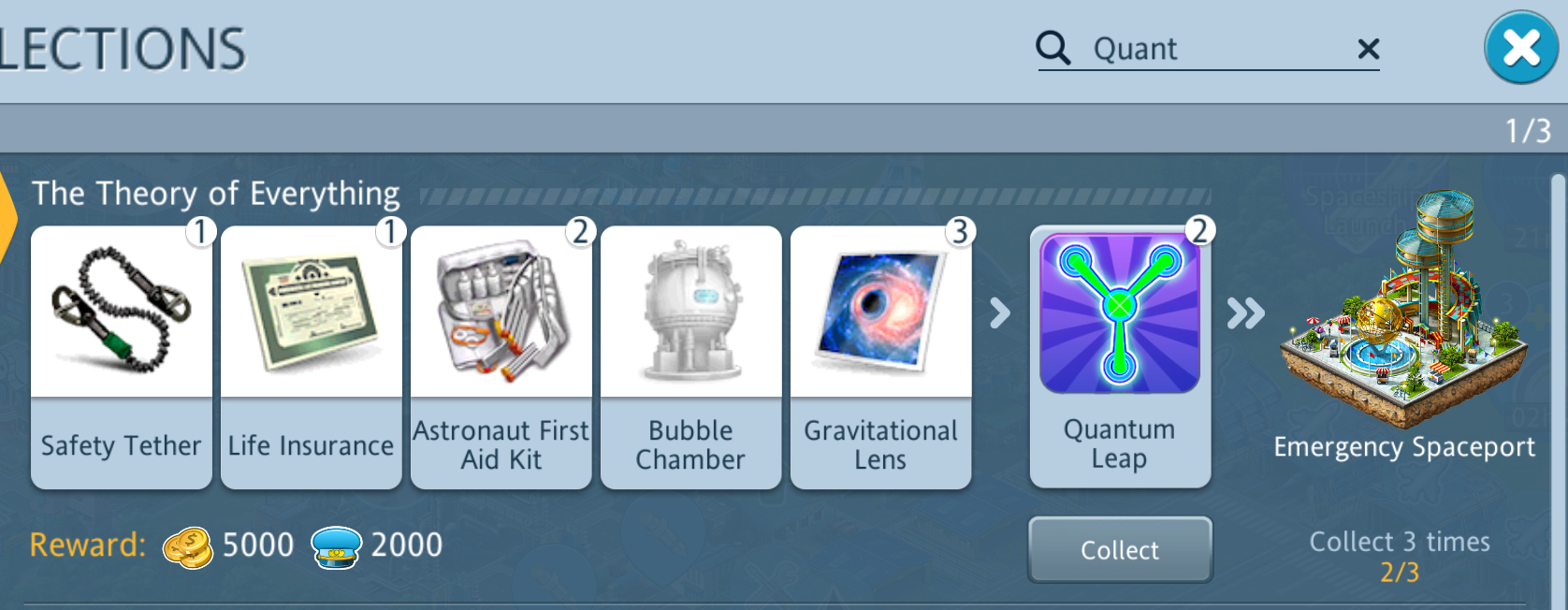Select the Safety Tether item

pos(122,356)
